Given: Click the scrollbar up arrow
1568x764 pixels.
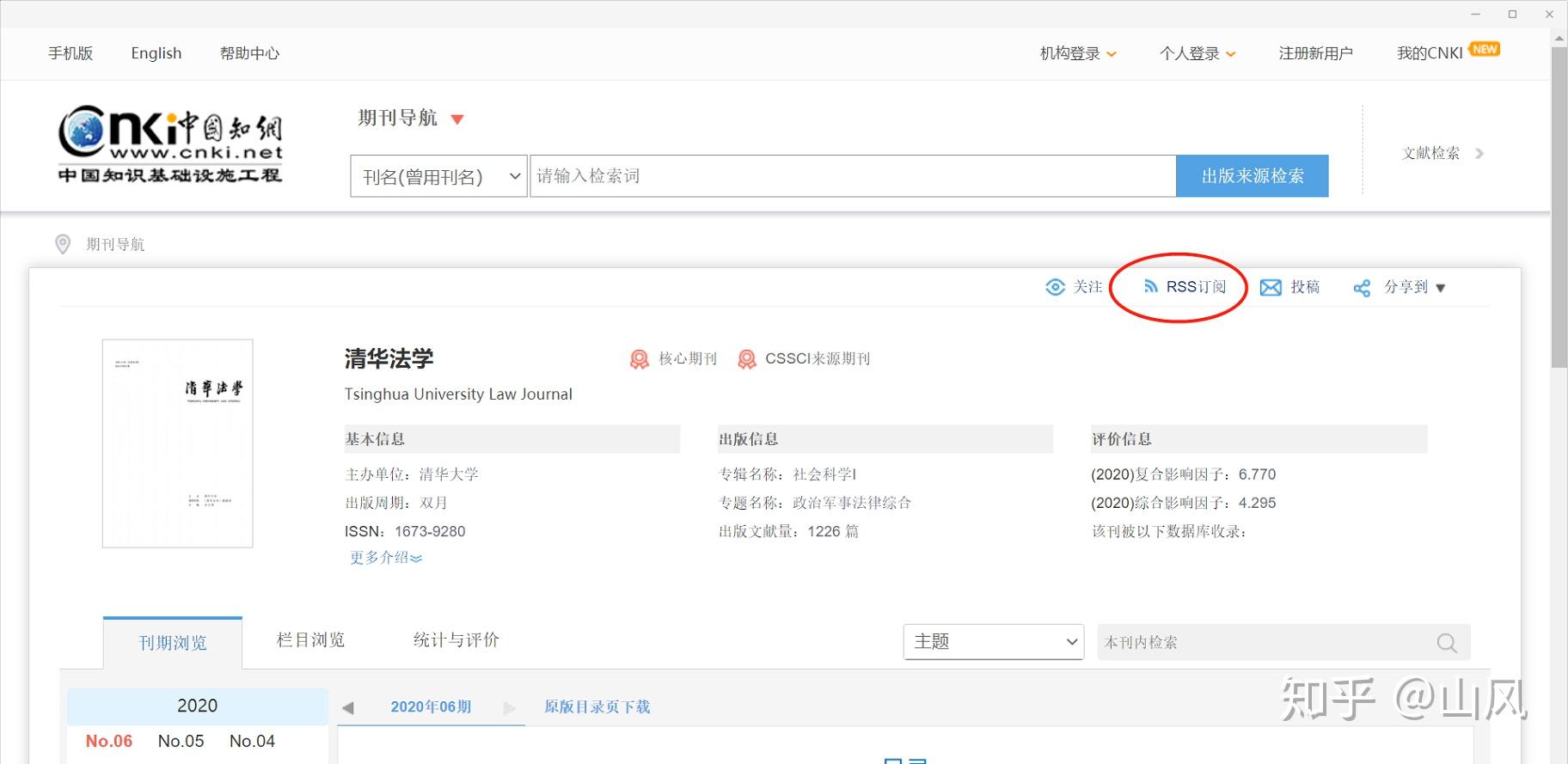Looking at the screenshot, I should (x=1559, y=39).
